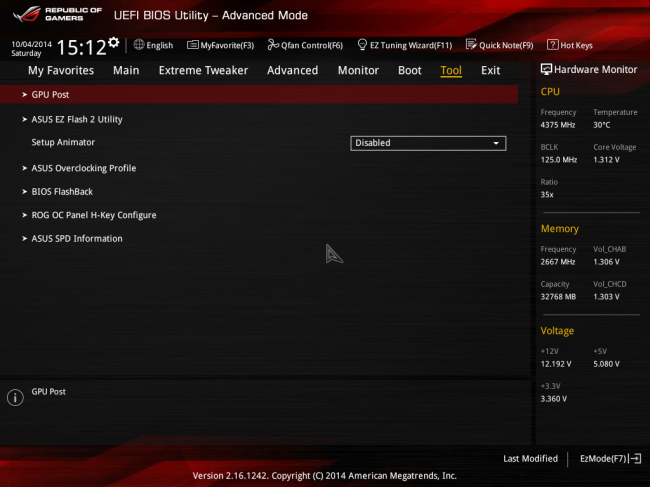Click the Setup Animator label
650x487 pixels.
point(63,142)
